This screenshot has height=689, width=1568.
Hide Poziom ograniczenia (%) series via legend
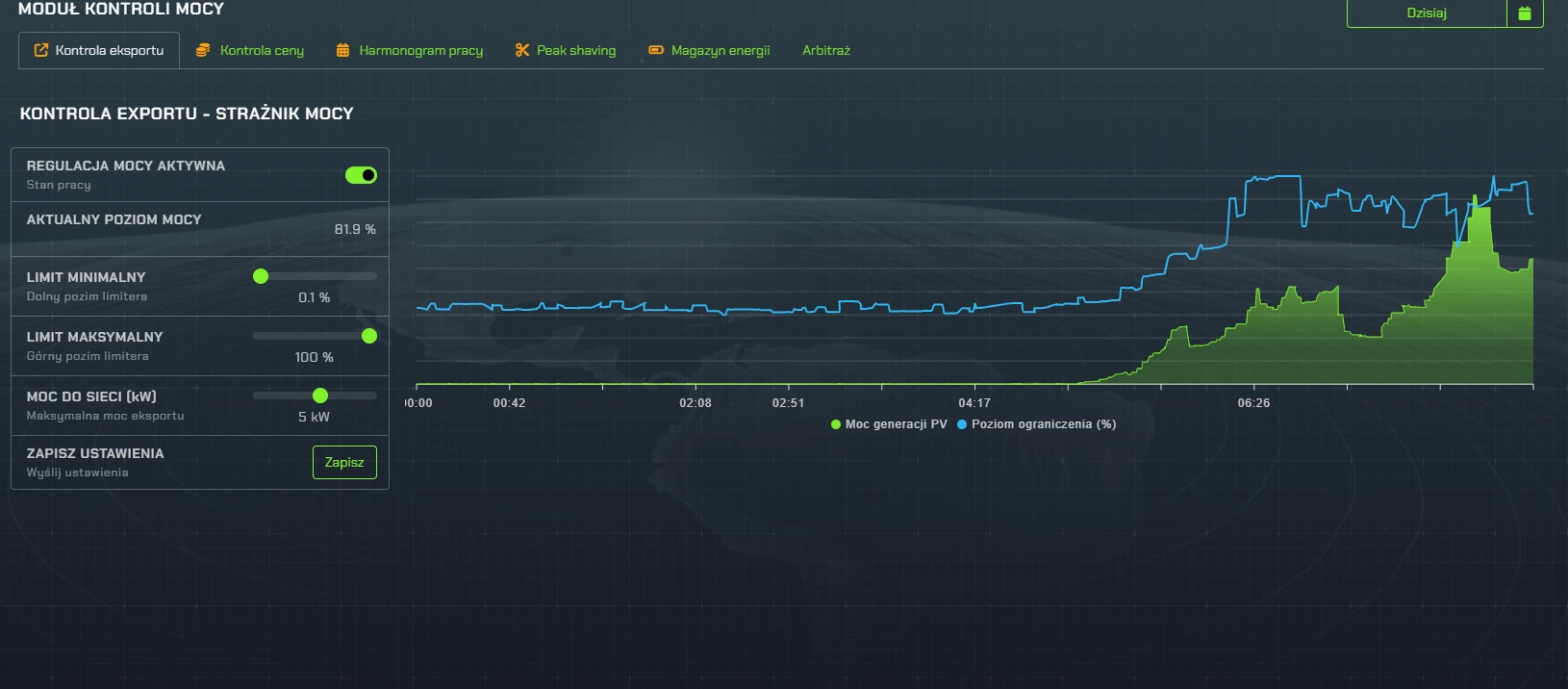pos(1043,424)
